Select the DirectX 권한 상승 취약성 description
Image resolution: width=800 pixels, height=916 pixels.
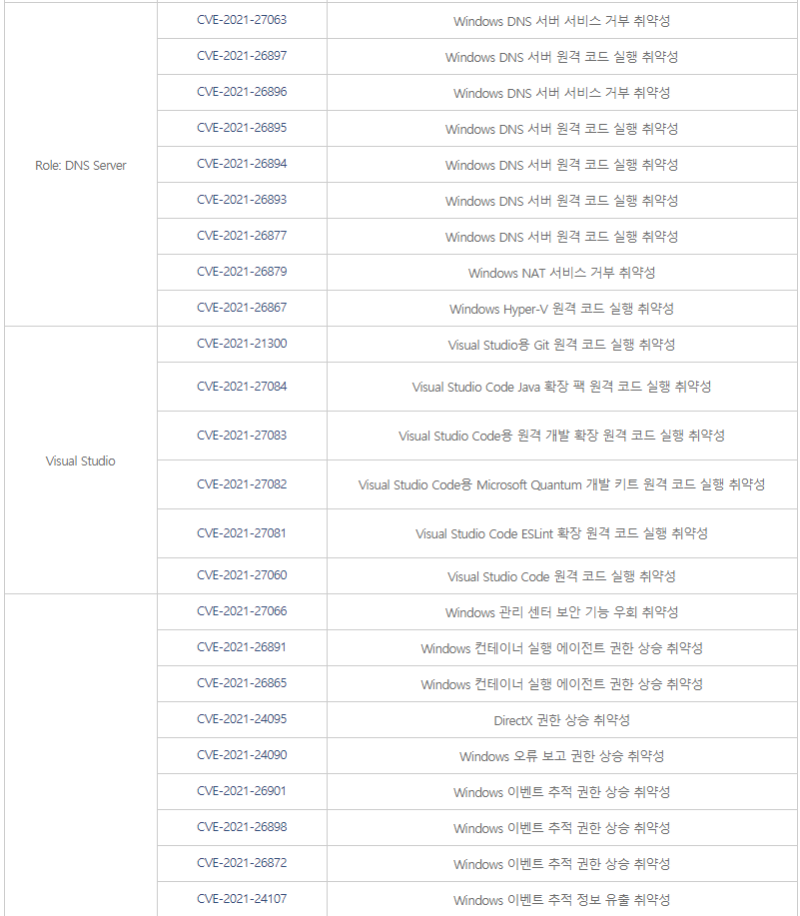[x=561, y=720]
